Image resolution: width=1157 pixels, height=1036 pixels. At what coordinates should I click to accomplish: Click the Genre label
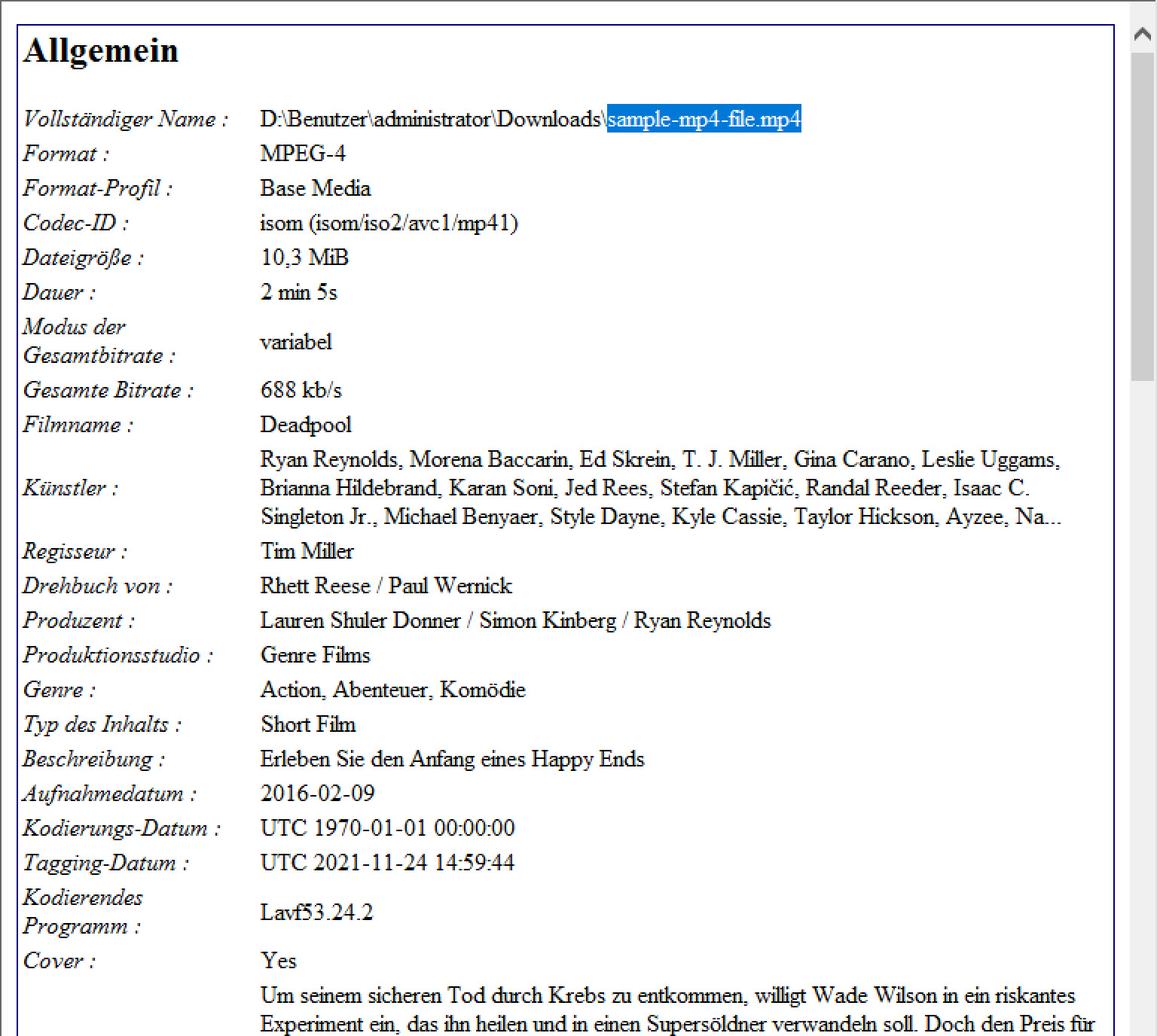pyautogui.click(x=60, y=690)
